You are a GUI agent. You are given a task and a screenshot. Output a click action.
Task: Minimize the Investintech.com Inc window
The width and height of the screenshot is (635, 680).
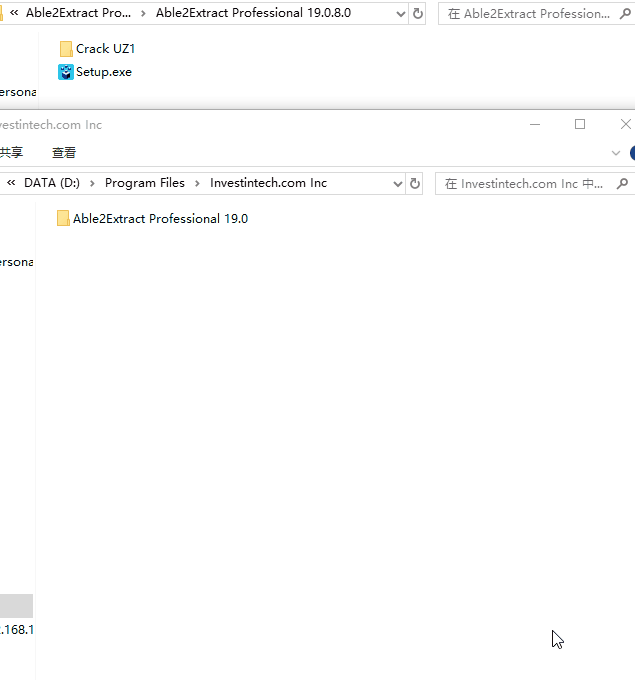534,125
